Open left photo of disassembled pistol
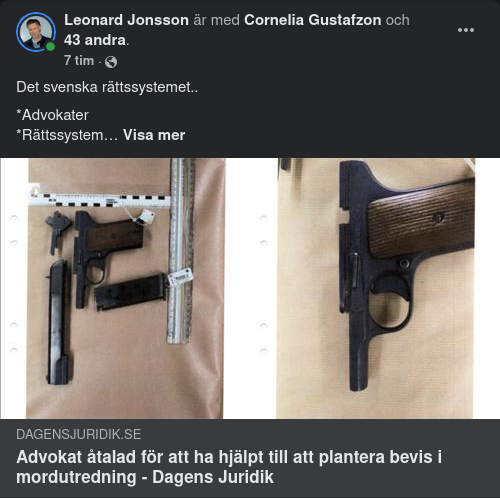 pos(125,288)
